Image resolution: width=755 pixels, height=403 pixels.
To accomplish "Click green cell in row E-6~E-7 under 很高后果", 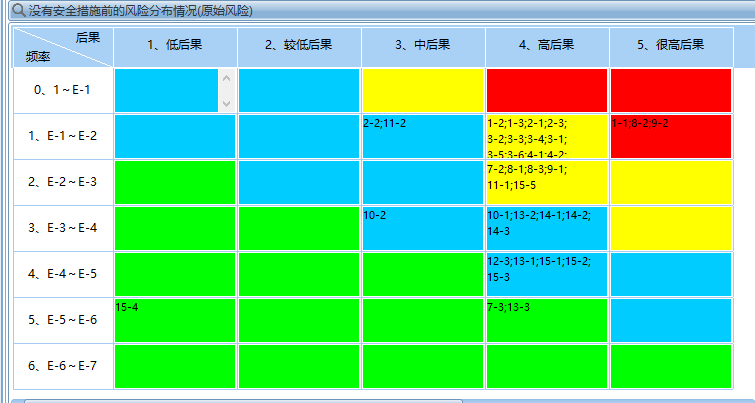I will [x=671, y=366].
